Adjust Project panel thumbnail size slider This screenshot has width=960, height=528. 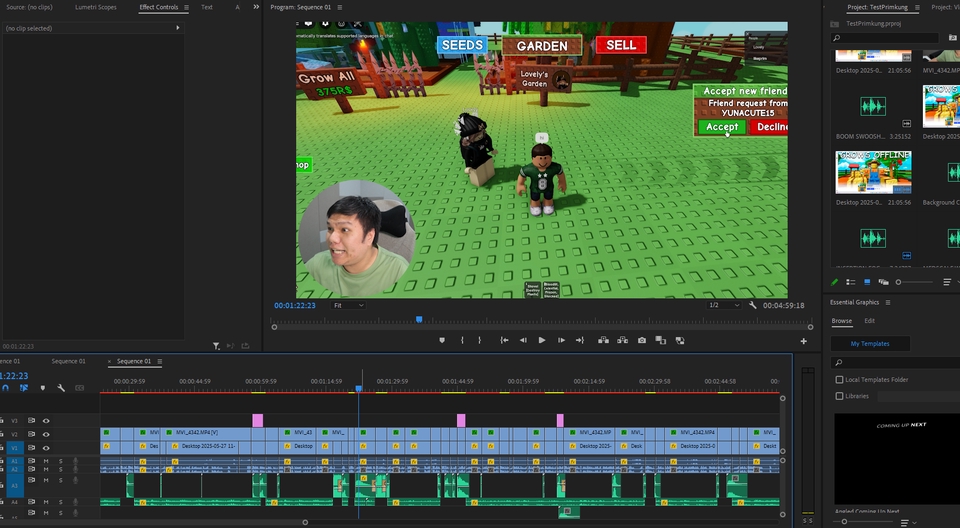click(x=898, y=282)
